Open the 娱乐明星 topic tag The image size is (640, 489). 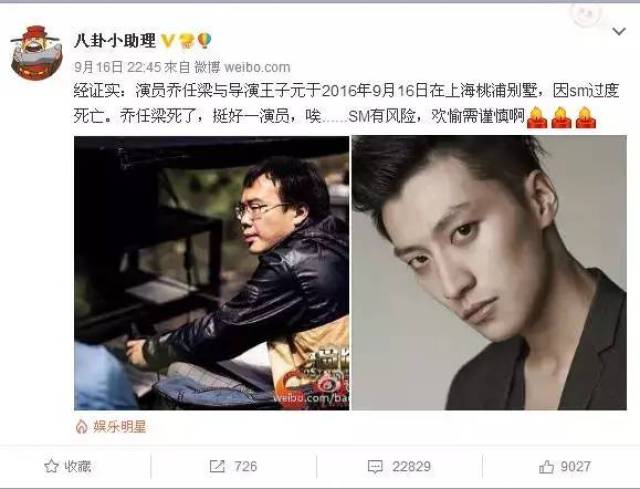120,427
